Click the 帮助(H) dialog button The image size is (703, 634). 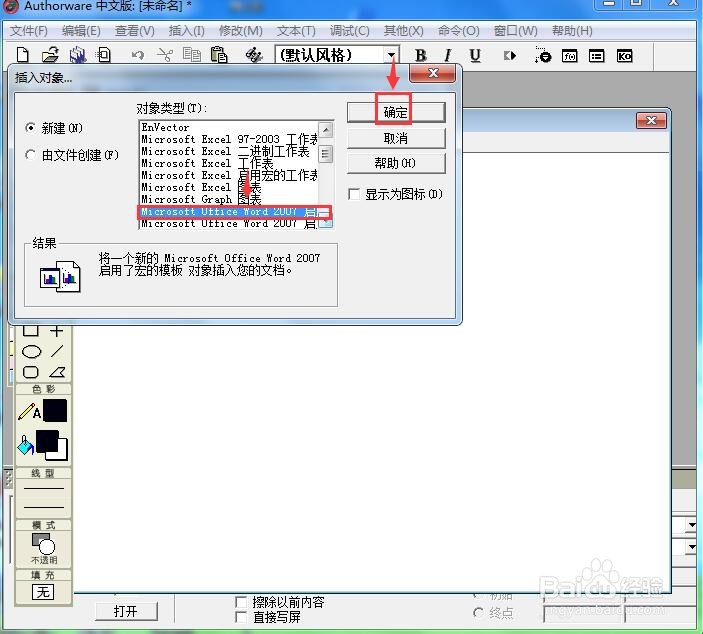point(396,163)
